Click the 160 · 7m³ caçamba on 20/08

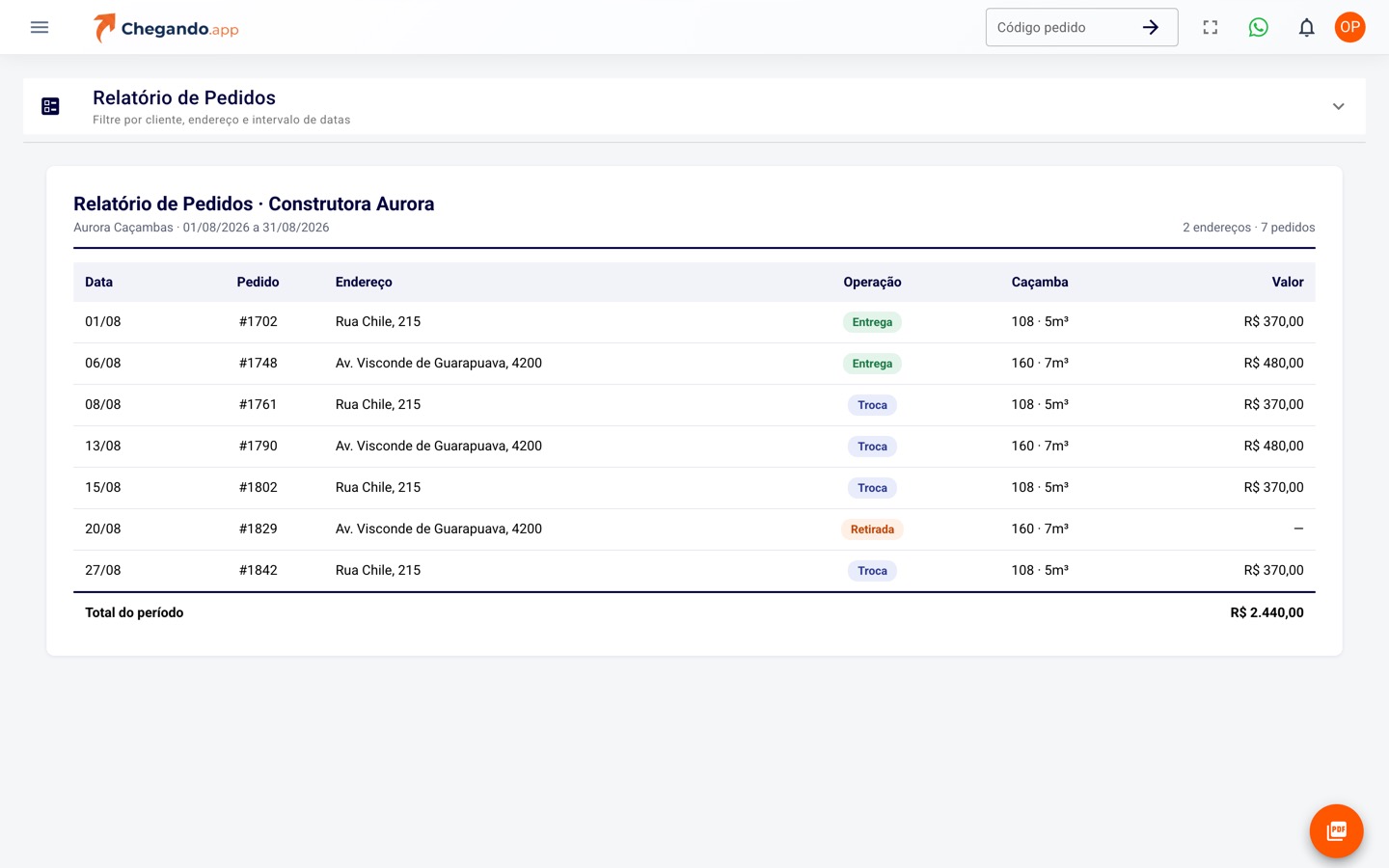pyautogui.click(x=1040, y=529)
